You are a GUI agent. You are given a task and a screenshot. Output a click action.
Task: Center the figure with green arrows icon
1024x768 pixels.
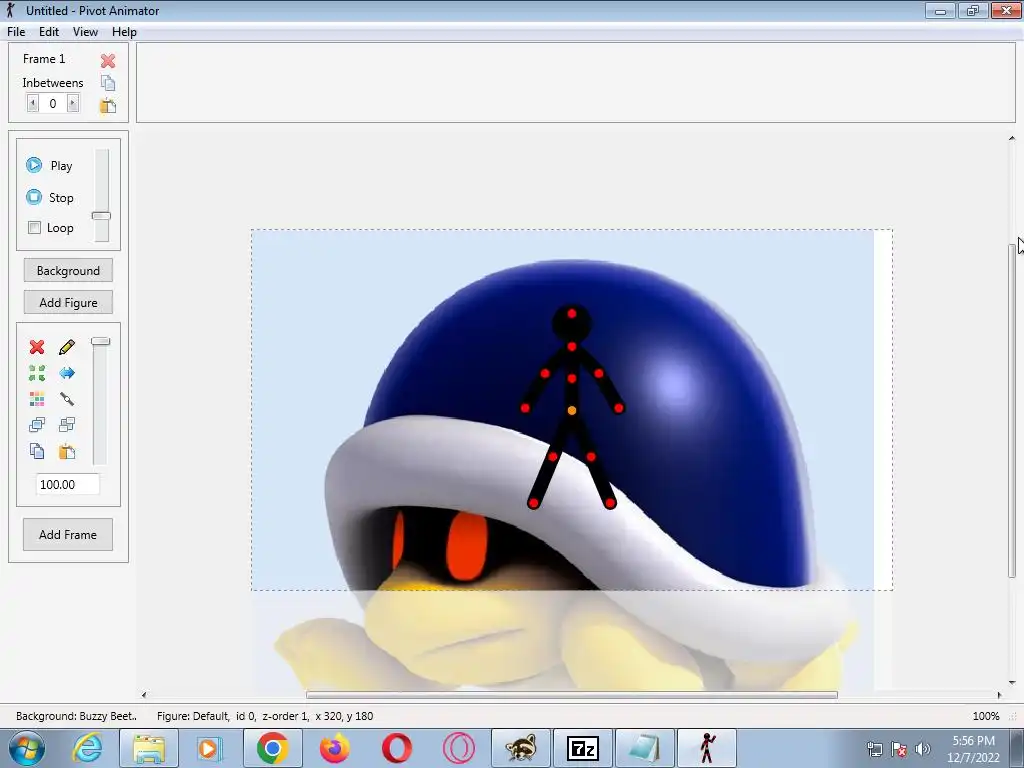click(x=37, y=373)
